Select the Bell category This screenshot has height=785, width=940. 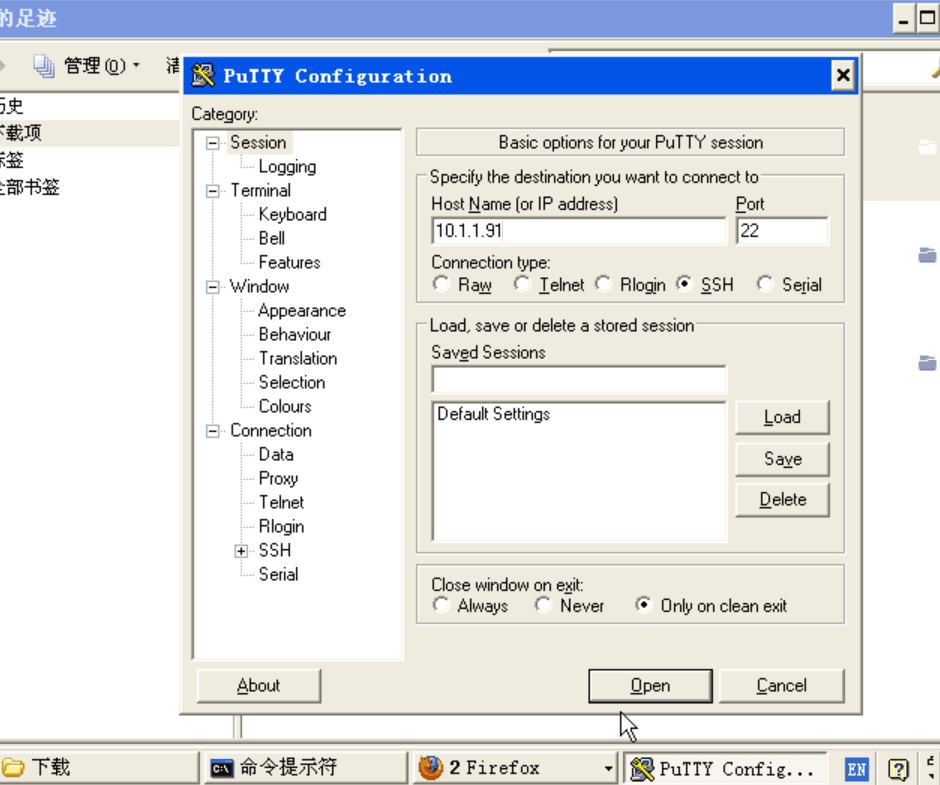tap(272, 239)
